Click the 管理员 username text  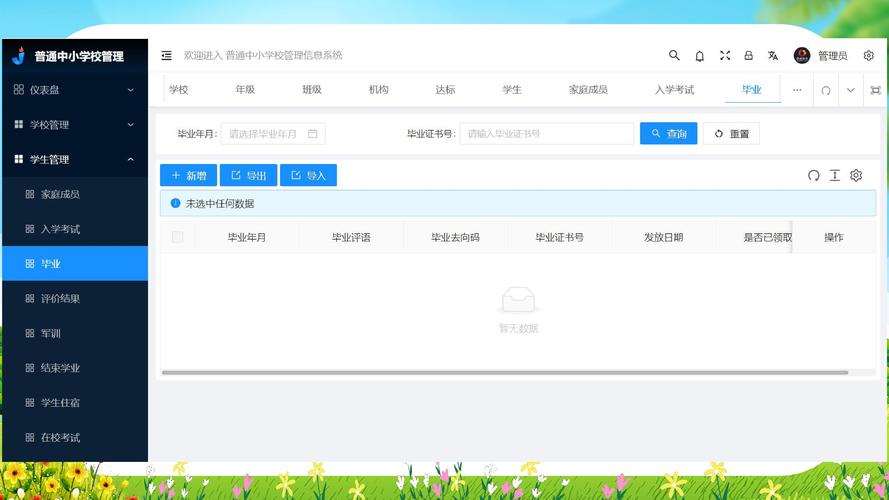pyautogui.click(x=832, y=56)
